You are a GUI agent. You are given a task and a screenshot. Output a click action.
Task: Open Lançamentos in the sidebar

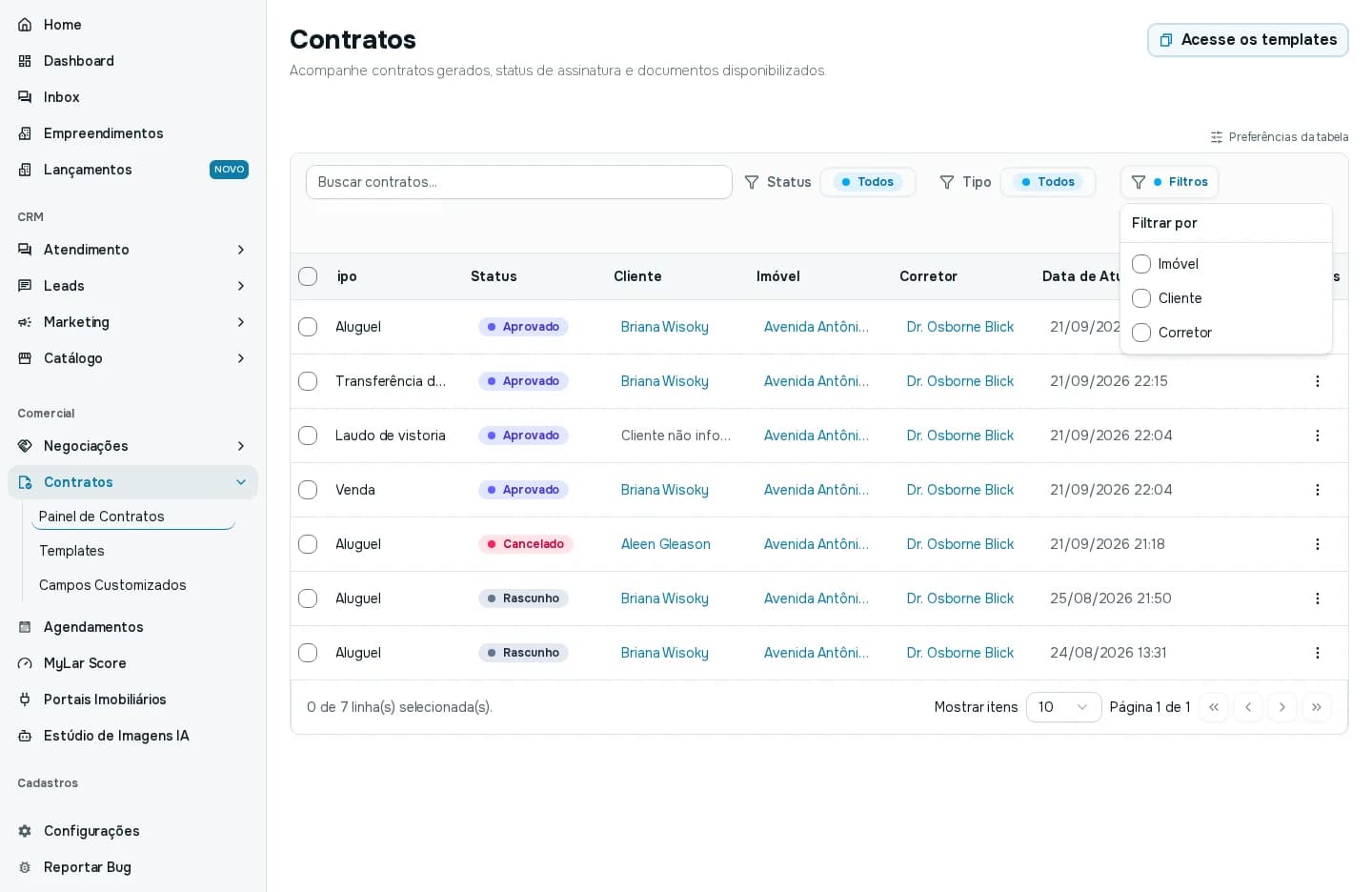click(132, 170)
